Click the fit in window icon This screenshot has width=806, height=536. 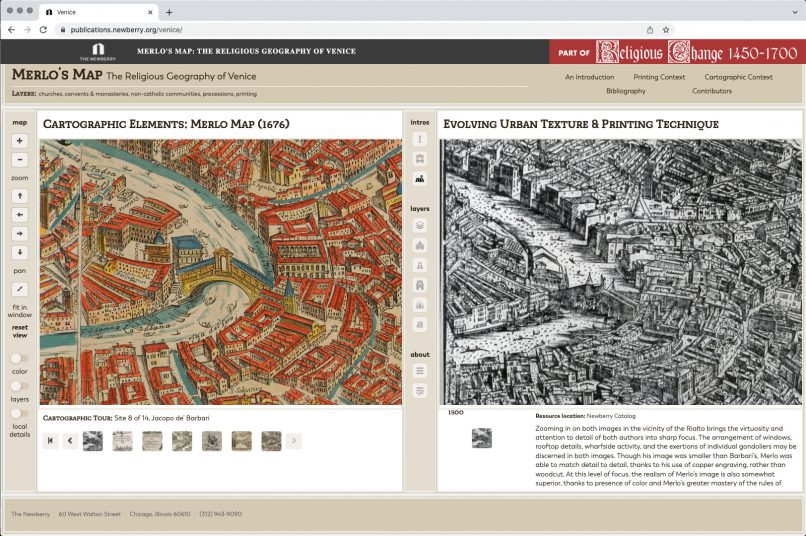pyautogui.click(x=20, y=288)
